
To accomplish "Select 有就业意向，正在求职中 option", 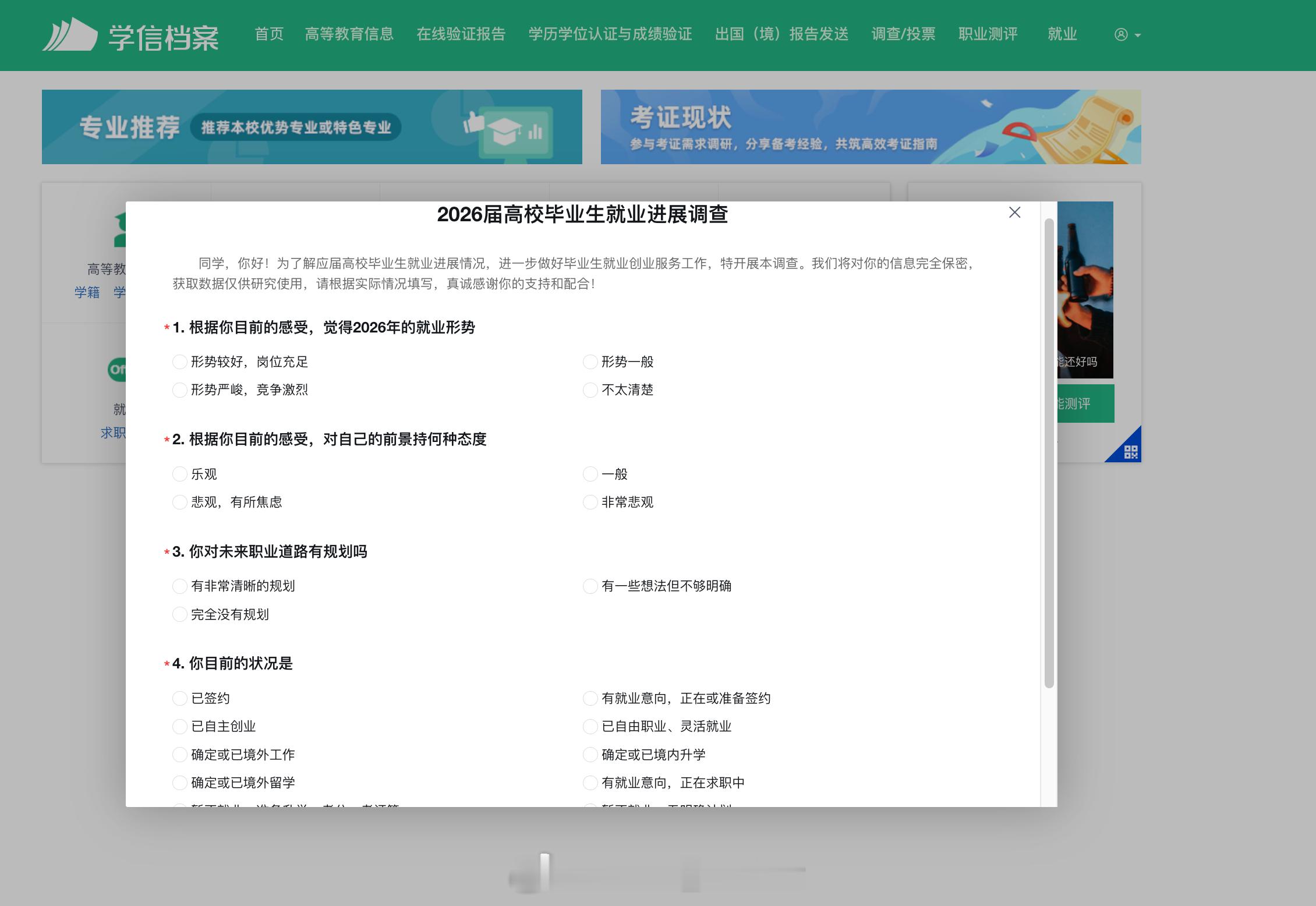I will [590, 783].
